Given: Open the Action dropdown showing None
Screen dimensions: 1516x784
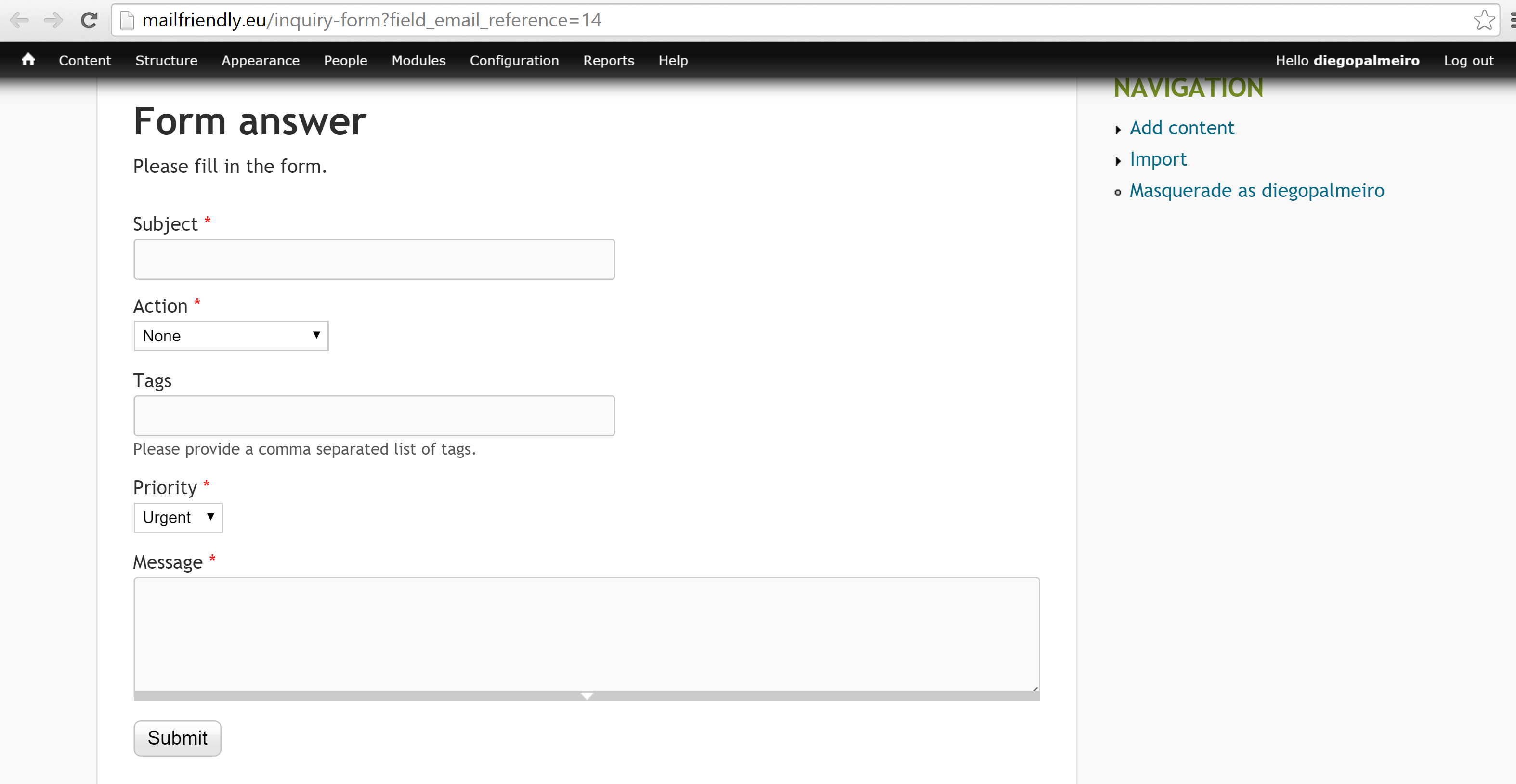Looking at the screenshot, I should click(231, 336).
